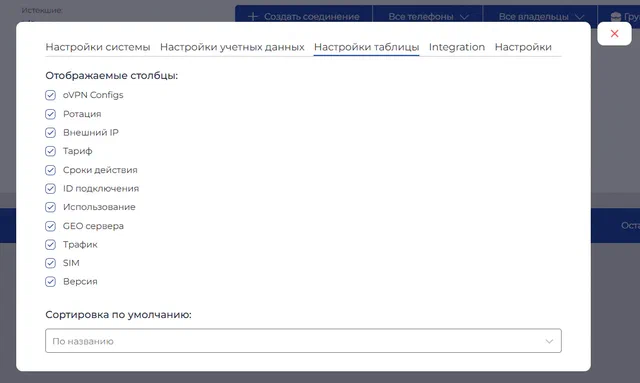Click the plus icon beside Создать соединение

(253, 16)
